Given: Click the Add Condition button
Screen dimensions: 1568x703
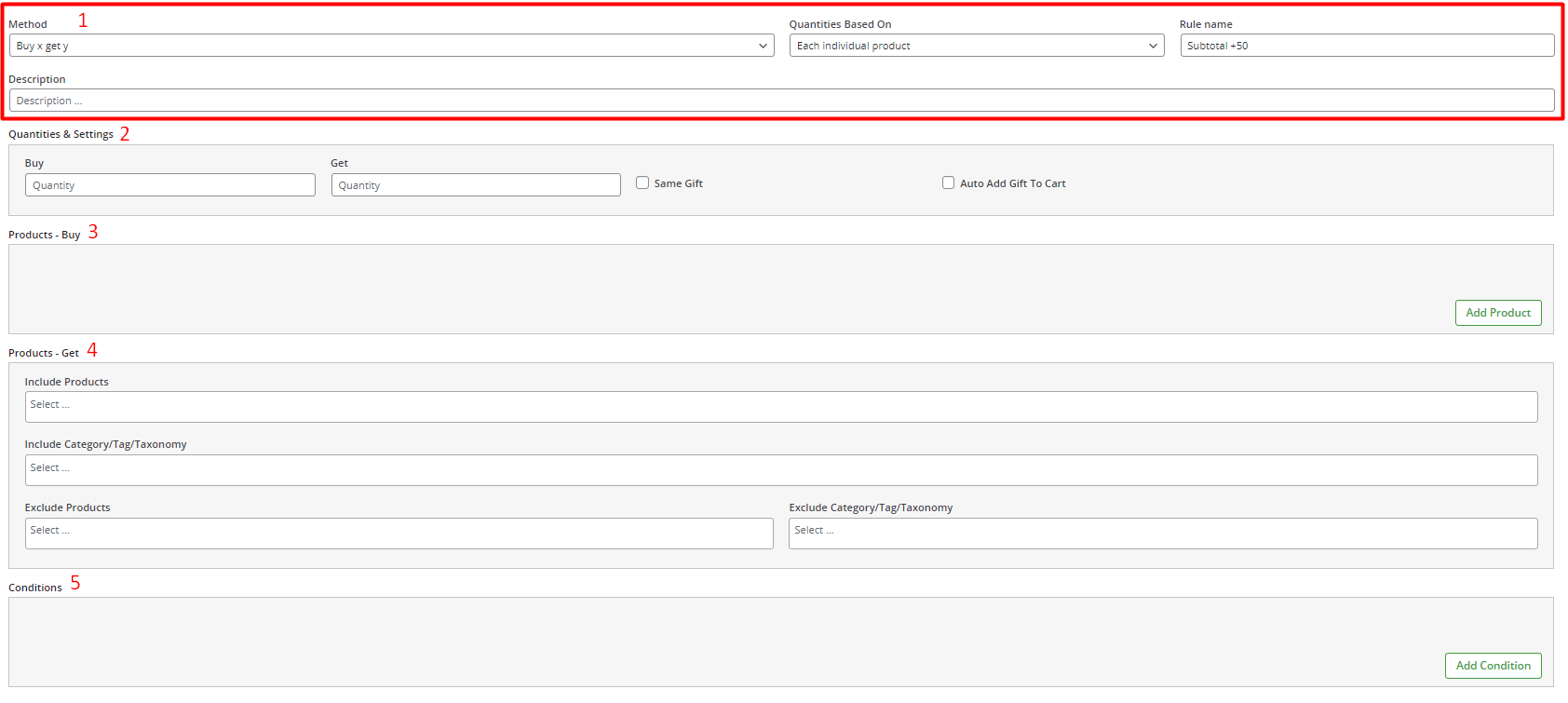Looking at the screenshot, I should (x=1494, y=666).
